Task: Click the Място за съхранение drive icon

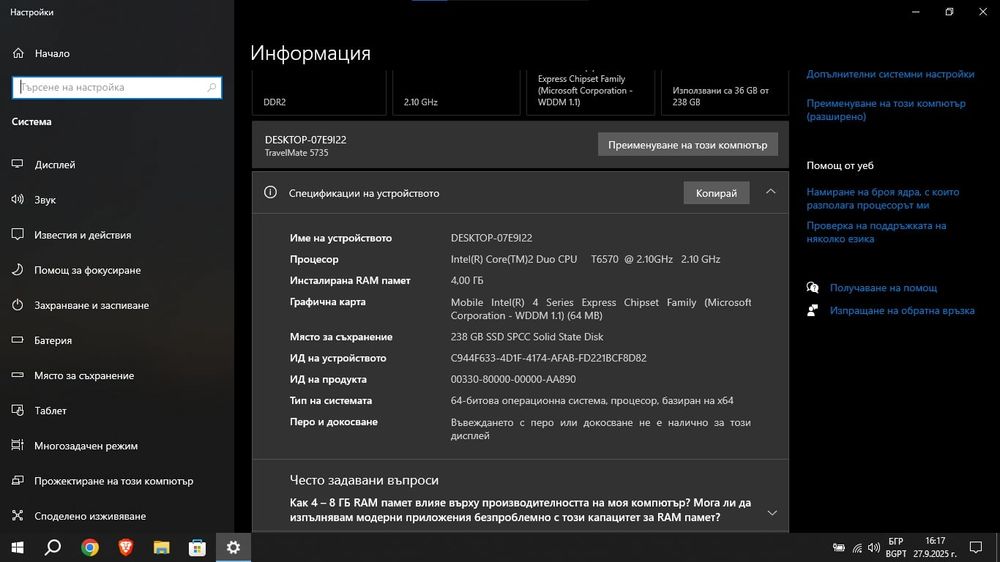Action: point(18,374)
